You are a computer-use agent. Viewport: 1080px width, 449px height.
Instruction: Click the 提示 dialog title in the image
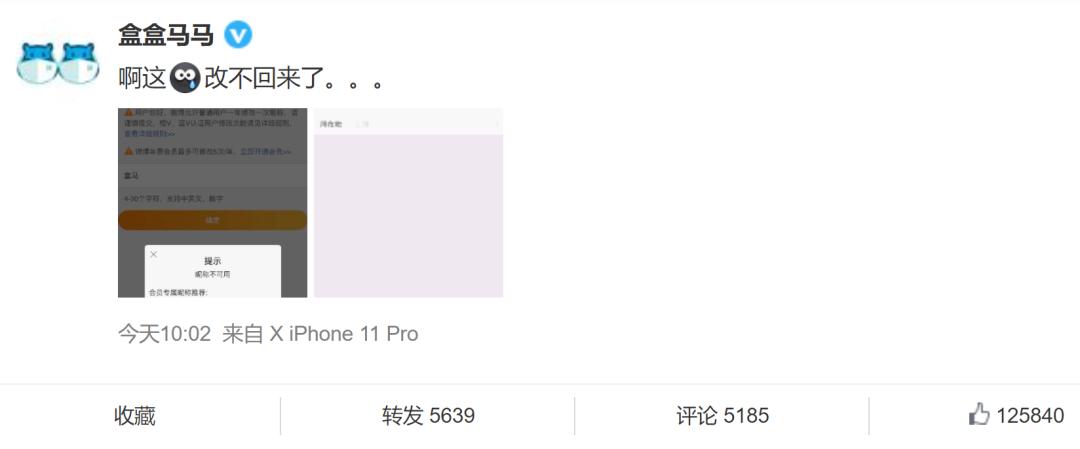(x=213, y=261)
